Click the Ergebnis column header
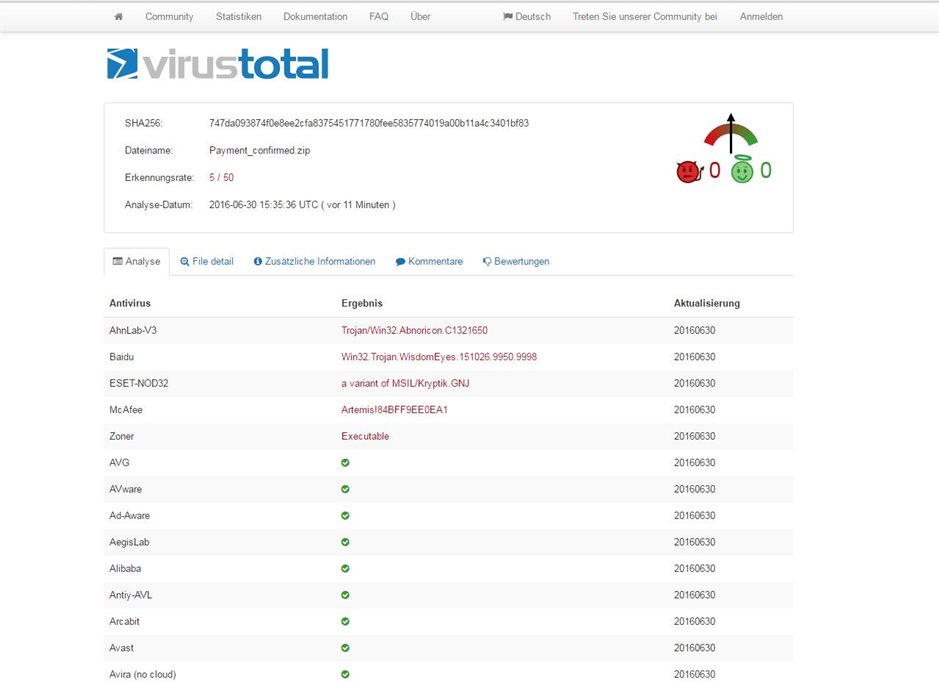The image size is (939, 682). 362,303
